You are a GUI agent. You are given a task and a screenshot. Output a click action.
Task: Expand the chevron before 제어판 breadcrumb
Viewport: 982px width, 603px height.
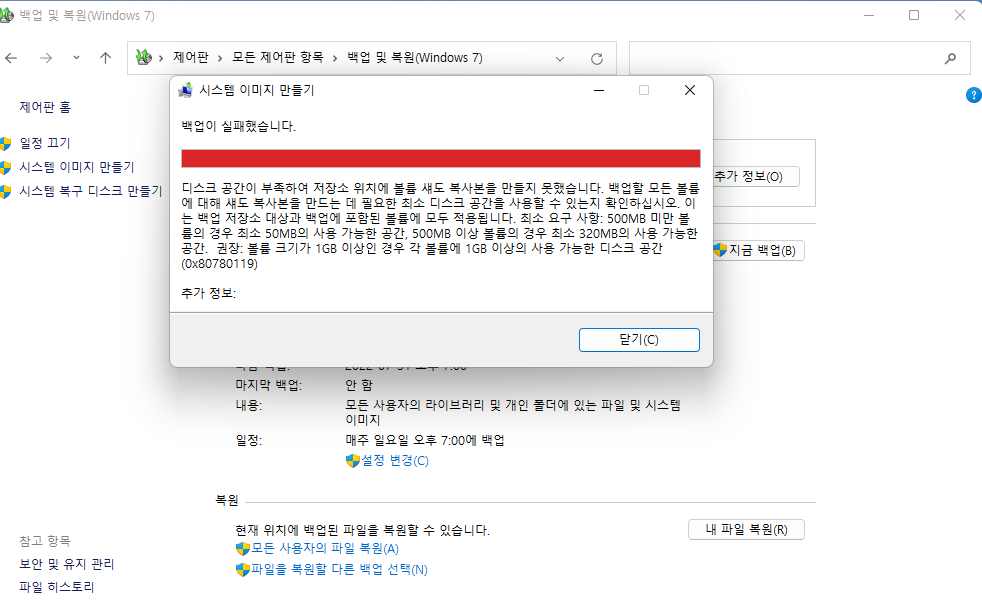(x=161, y=58)
